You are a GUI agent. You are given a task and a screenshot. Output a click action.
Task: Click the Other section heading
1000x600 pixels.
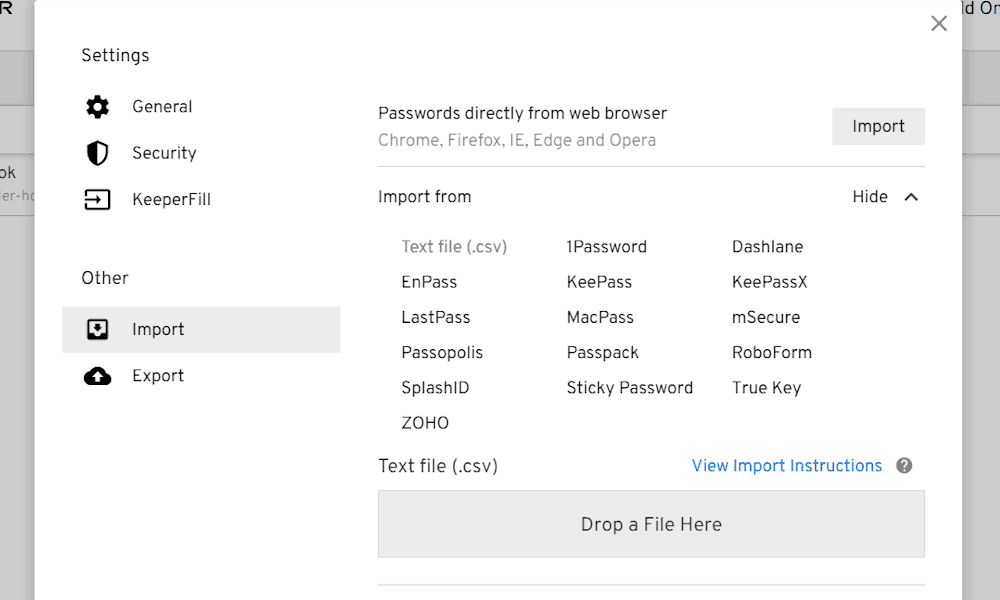105,278
